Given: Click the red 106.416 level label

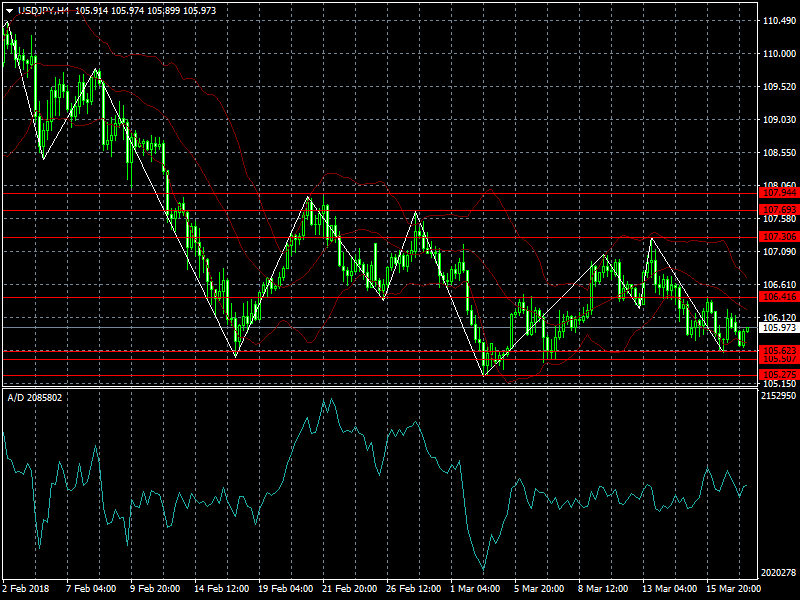Looking at the screenshot, I should pyautogui.click(x=779, y=297).
